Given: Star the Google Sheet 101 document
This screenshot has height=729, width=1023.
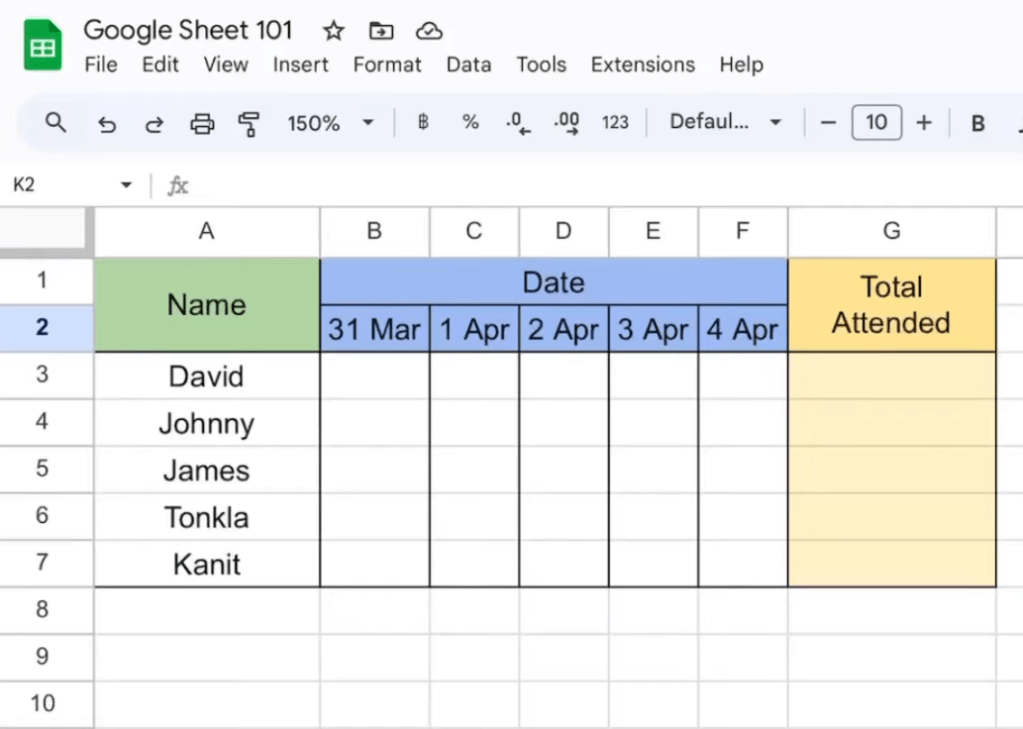Looking at the screenshot, I should [334, 31].
